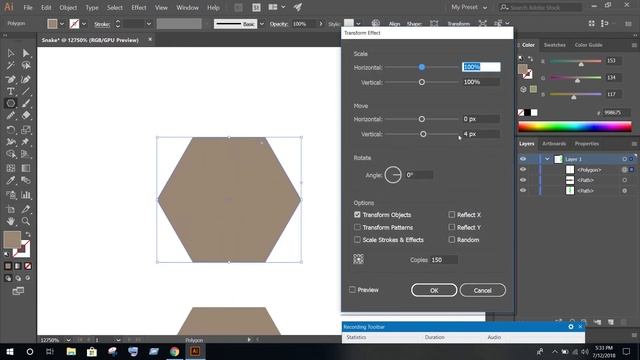Select the Scale tool
640x360 pixels.
(26, 130)
